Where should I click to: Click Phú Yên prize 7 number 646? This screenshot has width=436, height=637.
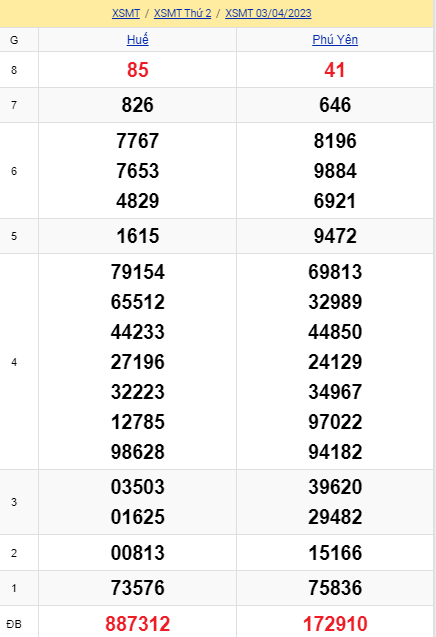coord(335,105)
